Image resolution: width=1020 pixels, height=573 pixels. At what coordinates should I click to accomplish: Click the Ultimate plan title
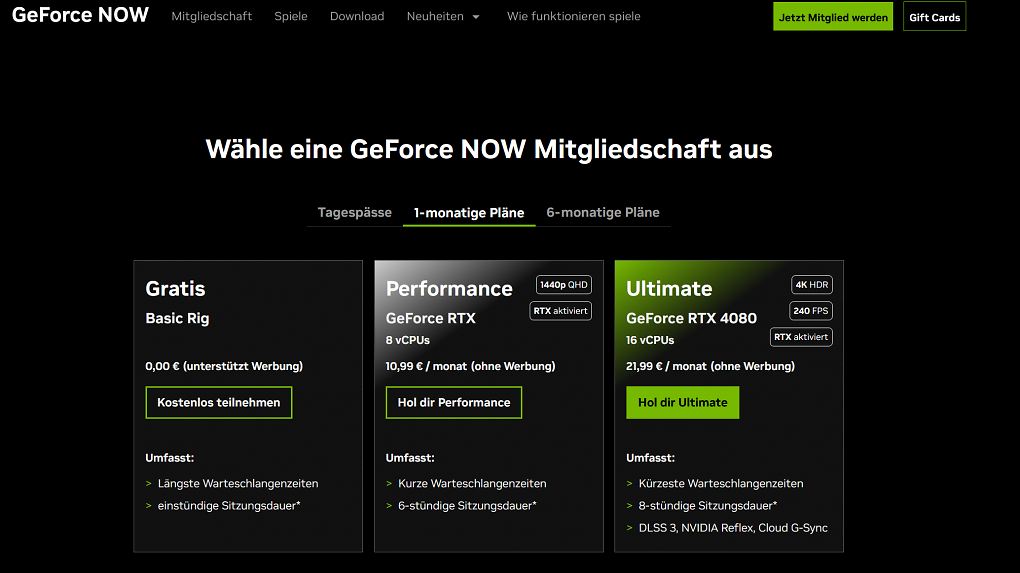(x=669, y=289)
